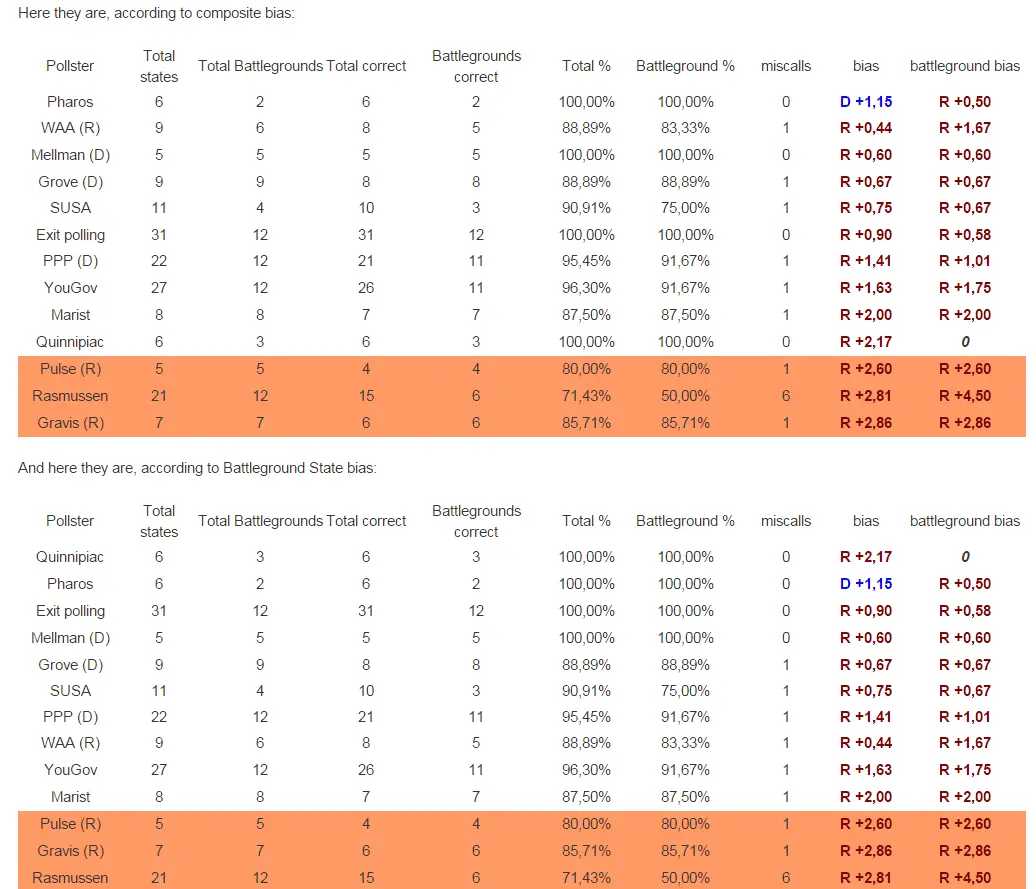
Task: Click 'Battleground %' column header in the bottom table
Action: coord(685,521)
